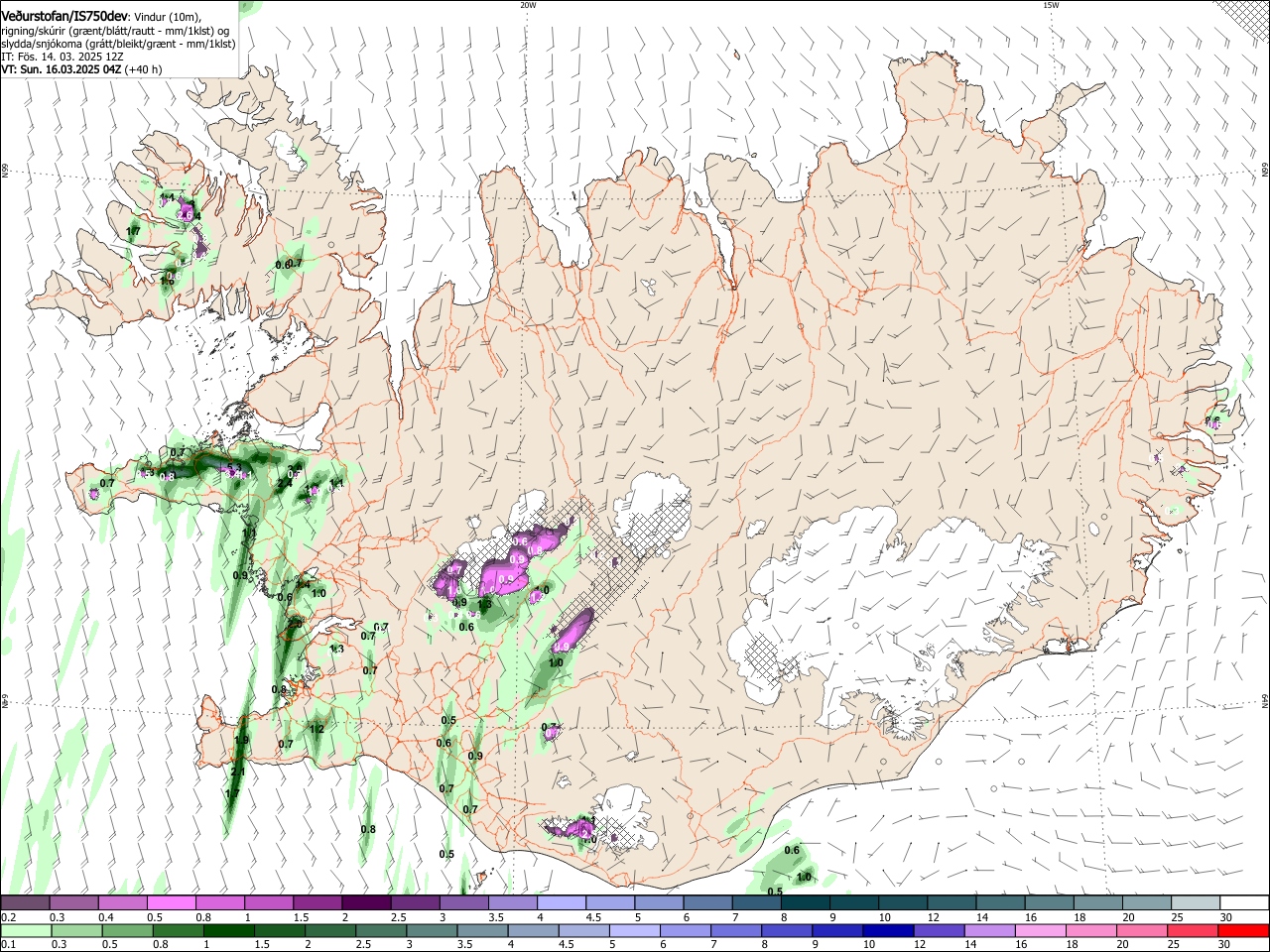Select the 8–9 blue rain legend swatch

click(788, 930)
